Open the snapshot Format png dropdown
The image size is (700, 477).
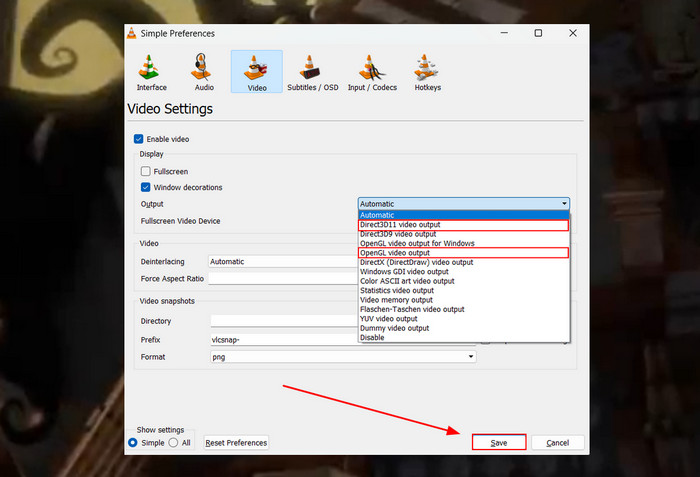click(x=343, y=356)
